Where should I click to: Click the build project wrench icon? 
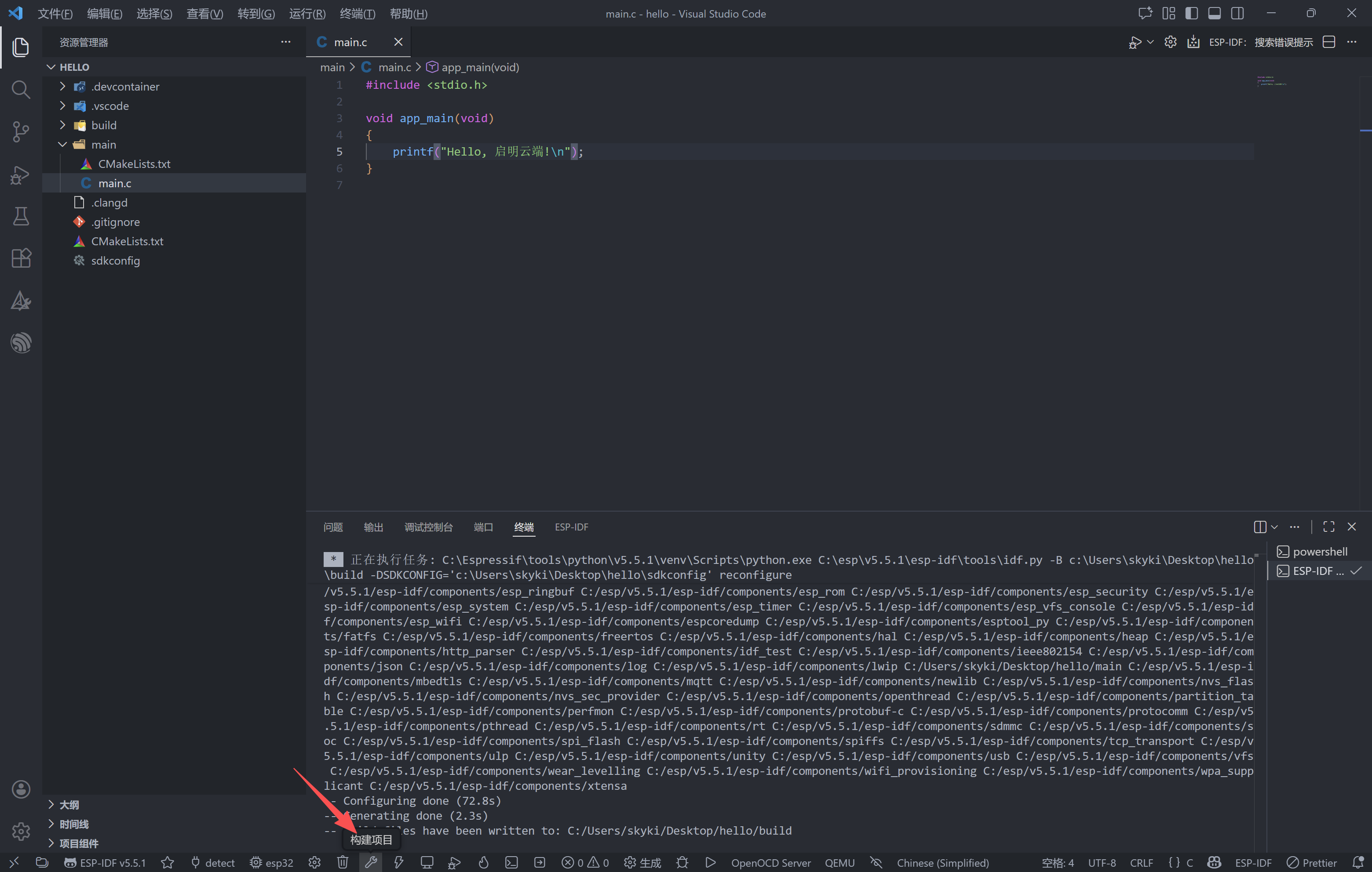point(371,862)
